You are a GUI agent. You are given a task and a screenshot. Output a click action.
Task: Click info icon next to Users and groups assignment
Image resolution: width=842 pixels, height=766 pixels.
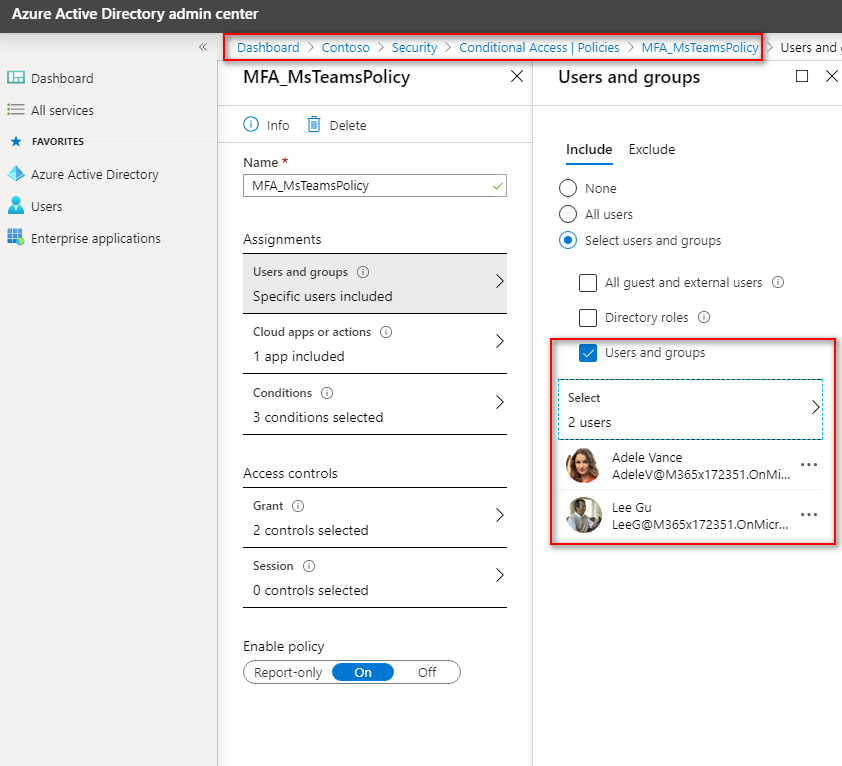363,272
